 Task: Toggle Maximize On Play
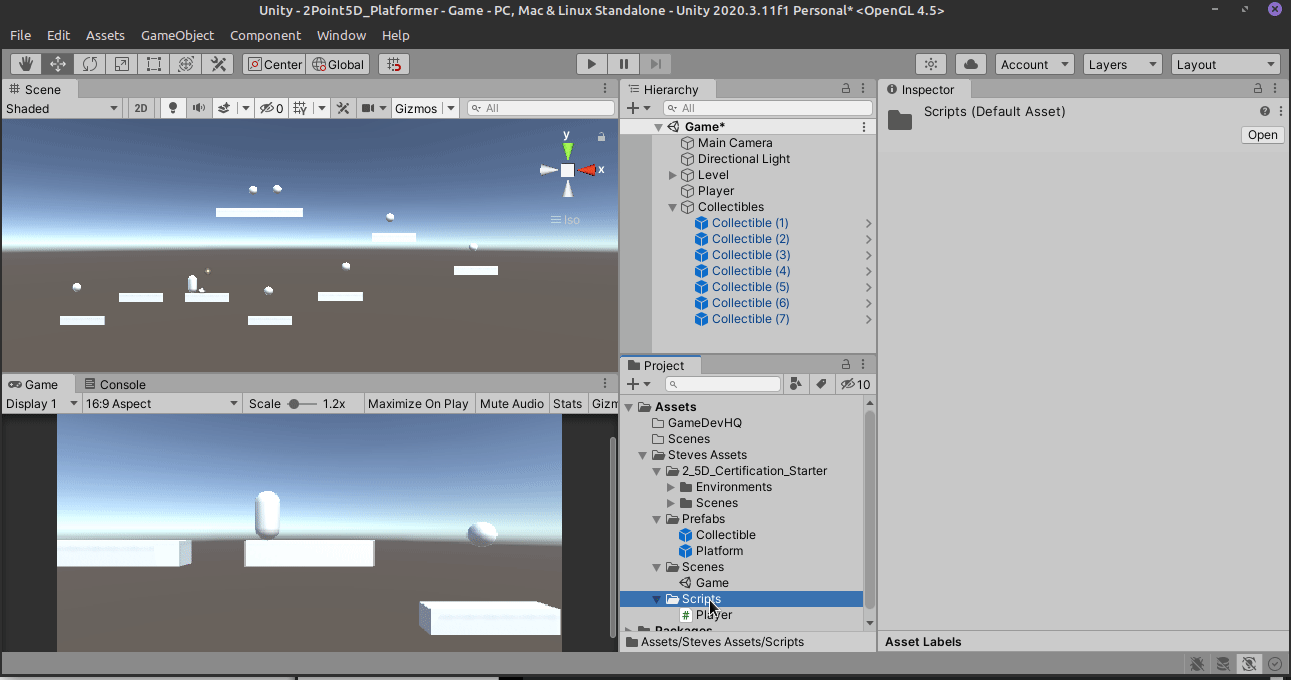[418, 403]
